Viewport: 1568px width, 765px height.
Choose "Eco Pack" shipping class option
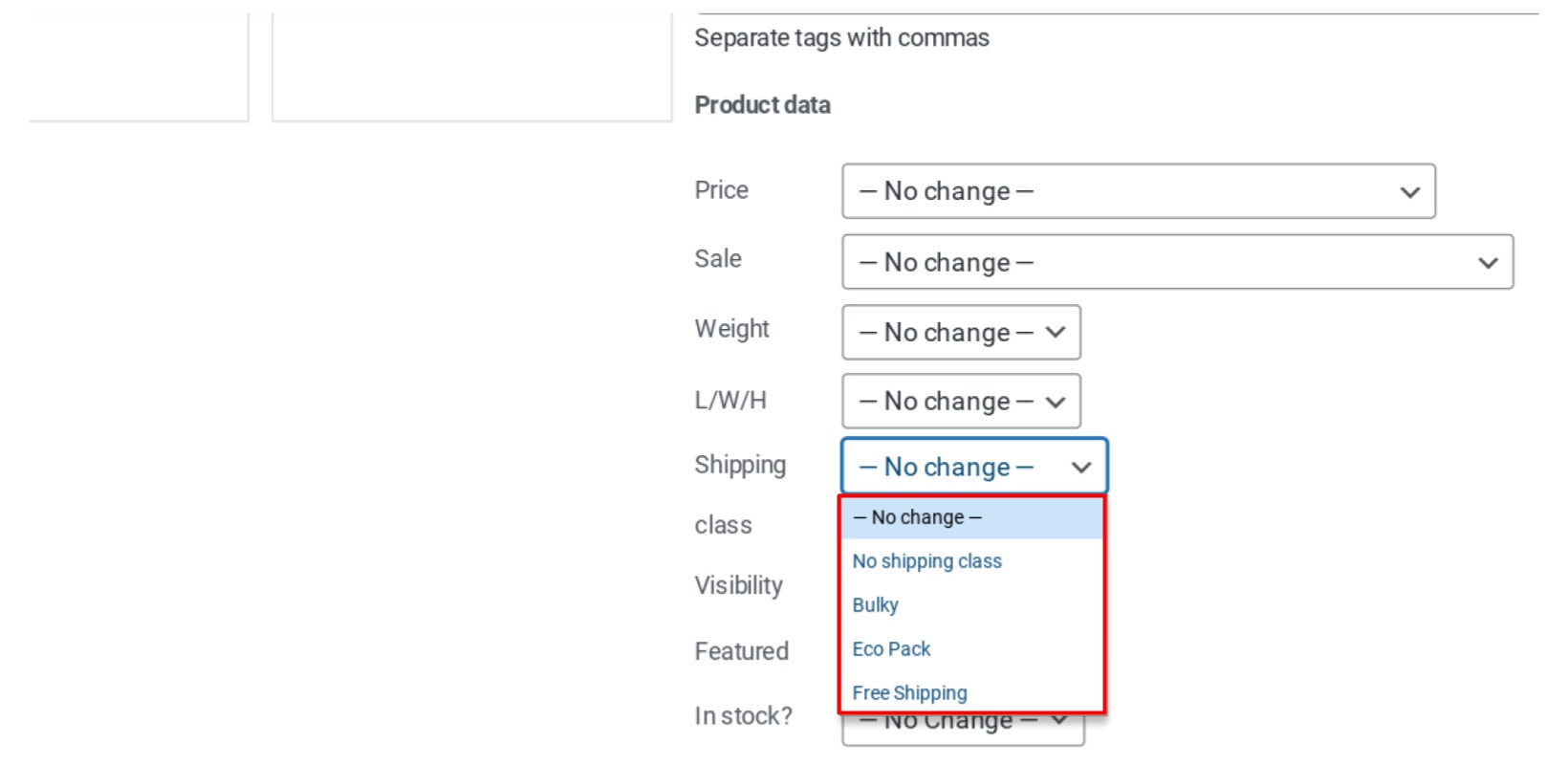pyautogui.click(x=891, y=648)
